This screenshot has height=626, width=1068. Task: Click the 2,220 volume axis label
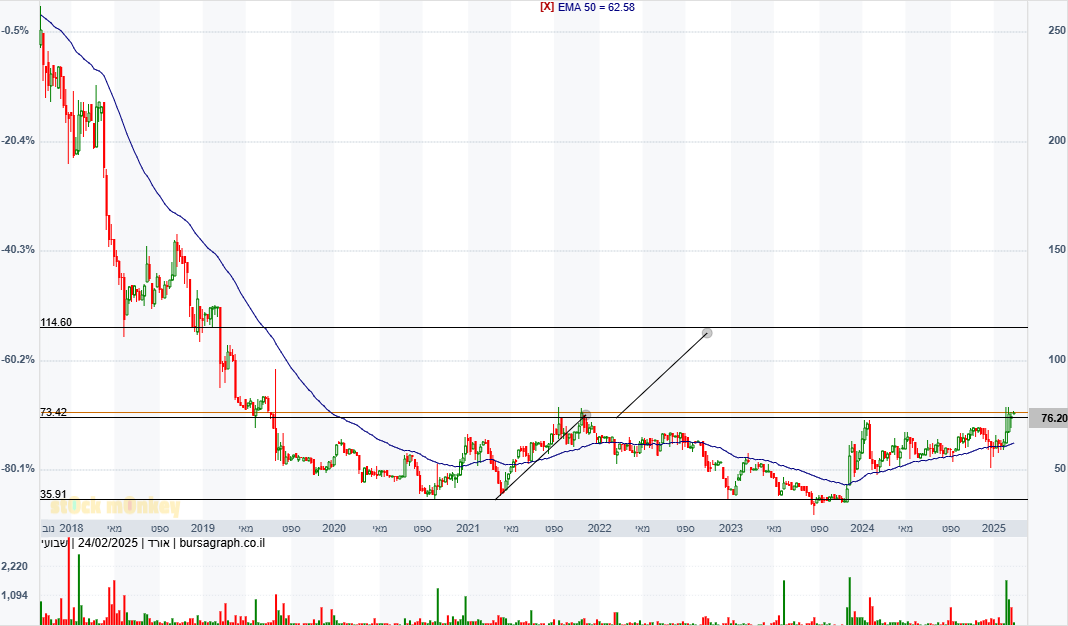click(x=15, y=566)
